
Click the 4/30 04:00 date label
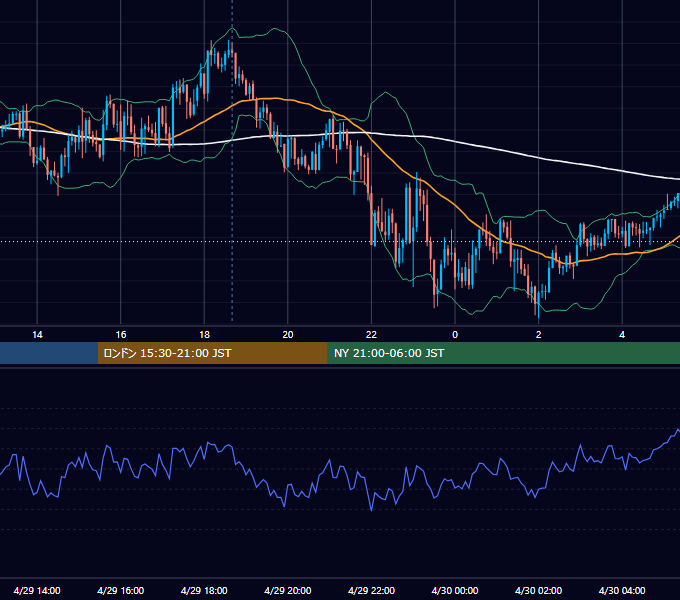(x=622, y=590)
